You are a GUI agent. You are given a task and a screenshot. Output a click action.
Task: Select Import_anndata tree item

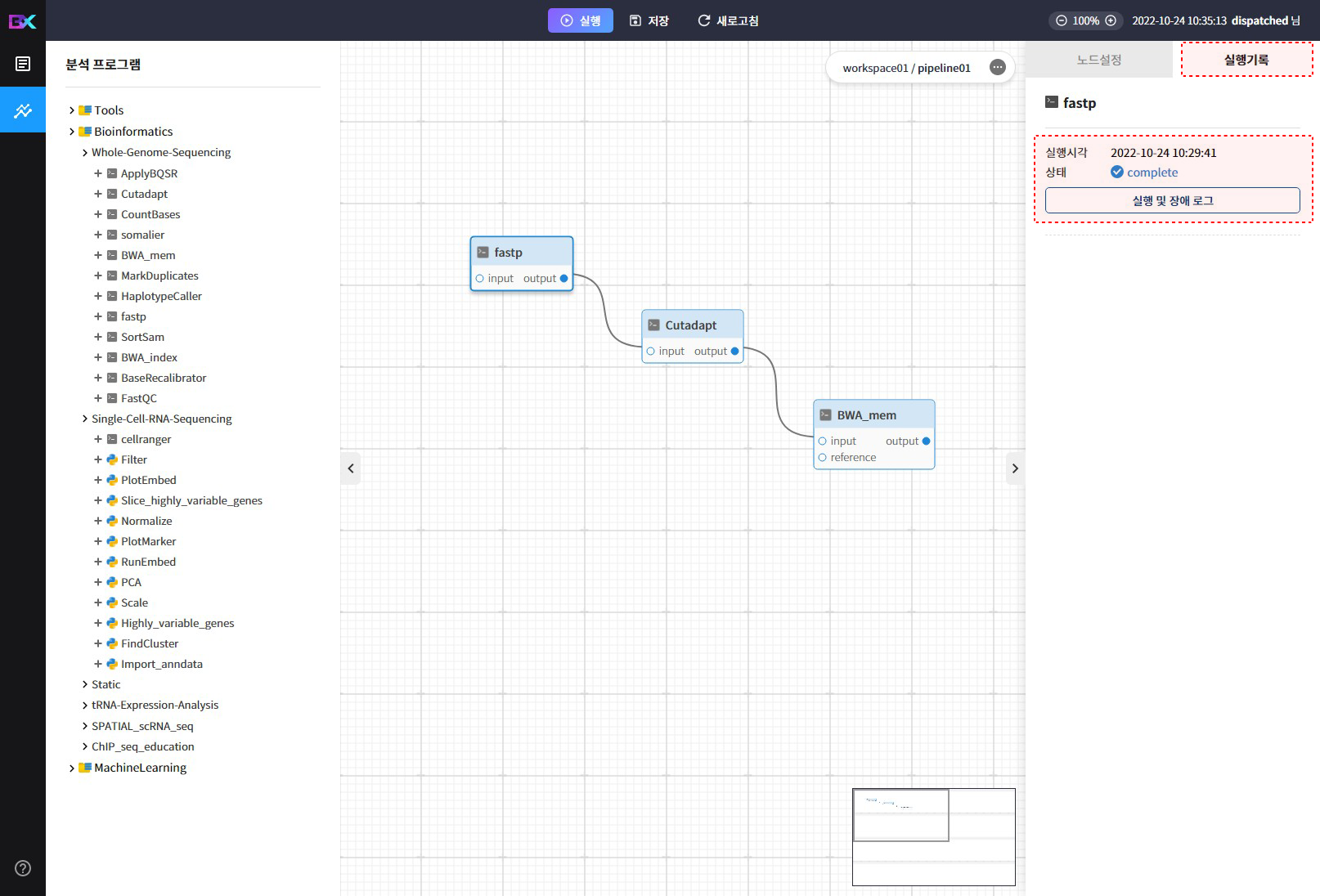[162, 664]
